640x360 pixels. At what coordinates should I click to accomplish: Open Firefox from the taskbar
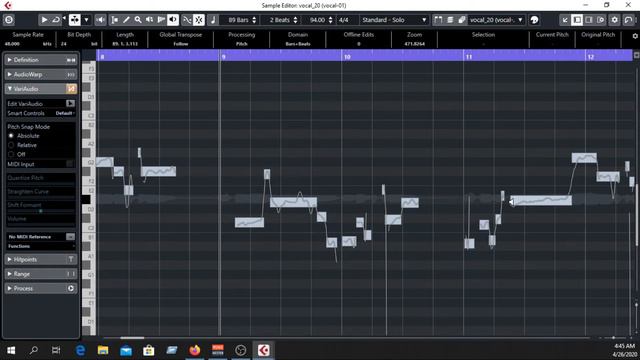[195, 350]
